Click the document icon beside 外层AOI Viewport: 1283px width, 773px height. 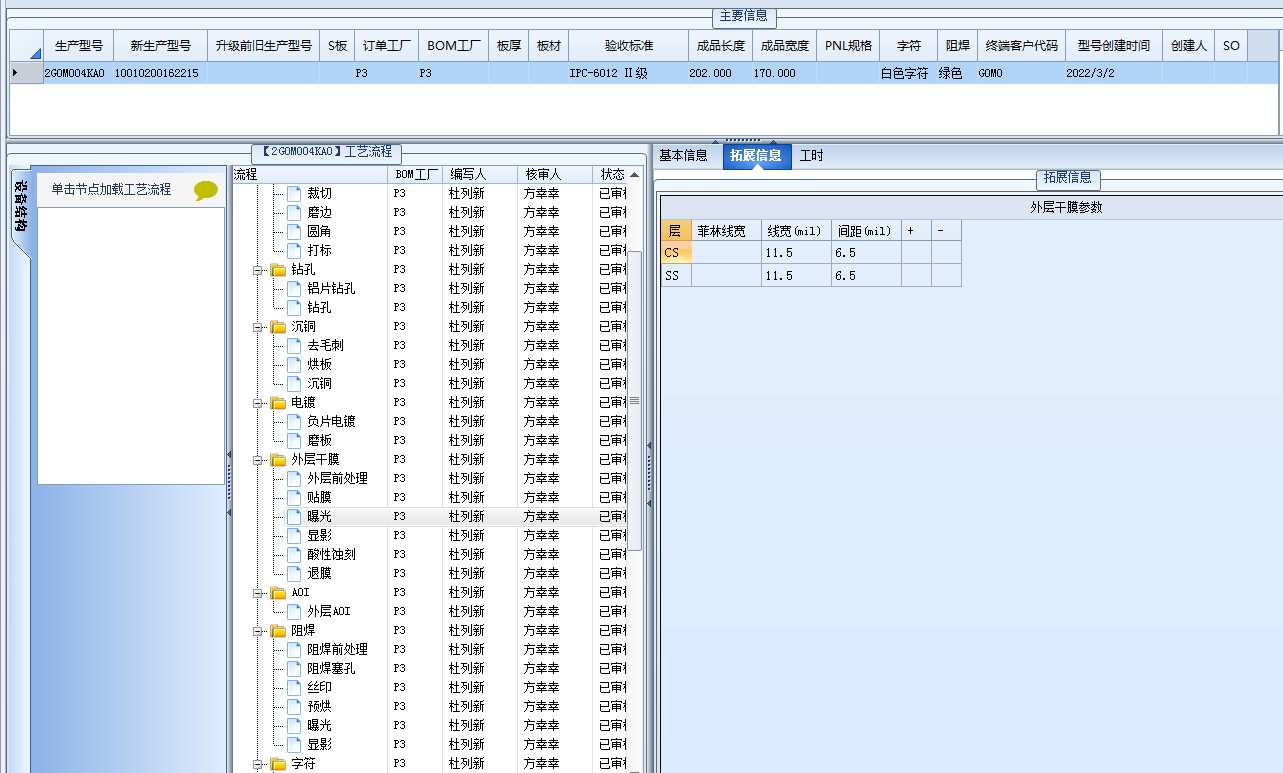(x=294, y=611)
